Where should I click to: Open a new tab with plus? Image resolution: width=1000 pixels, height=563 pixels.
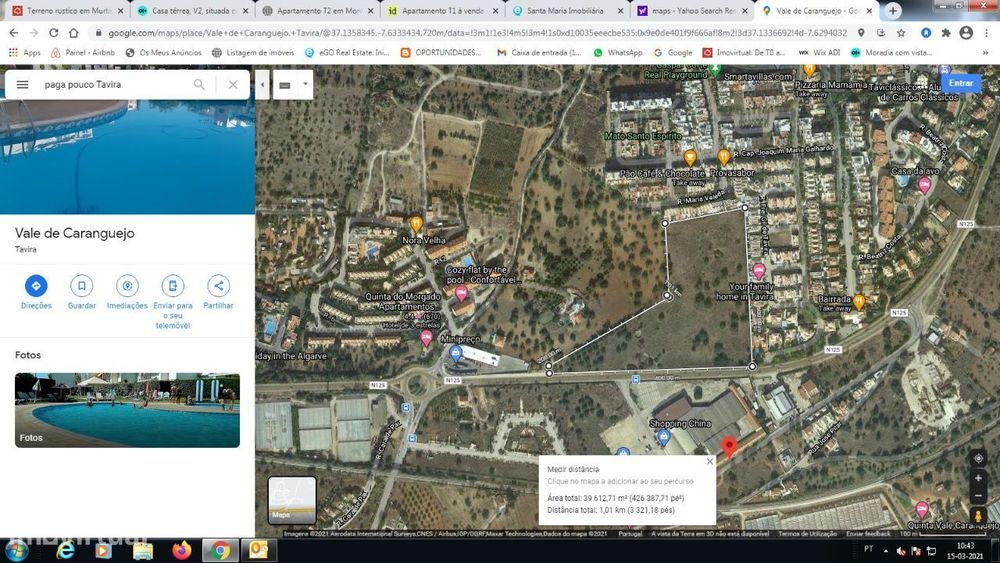tap(893, 11)
